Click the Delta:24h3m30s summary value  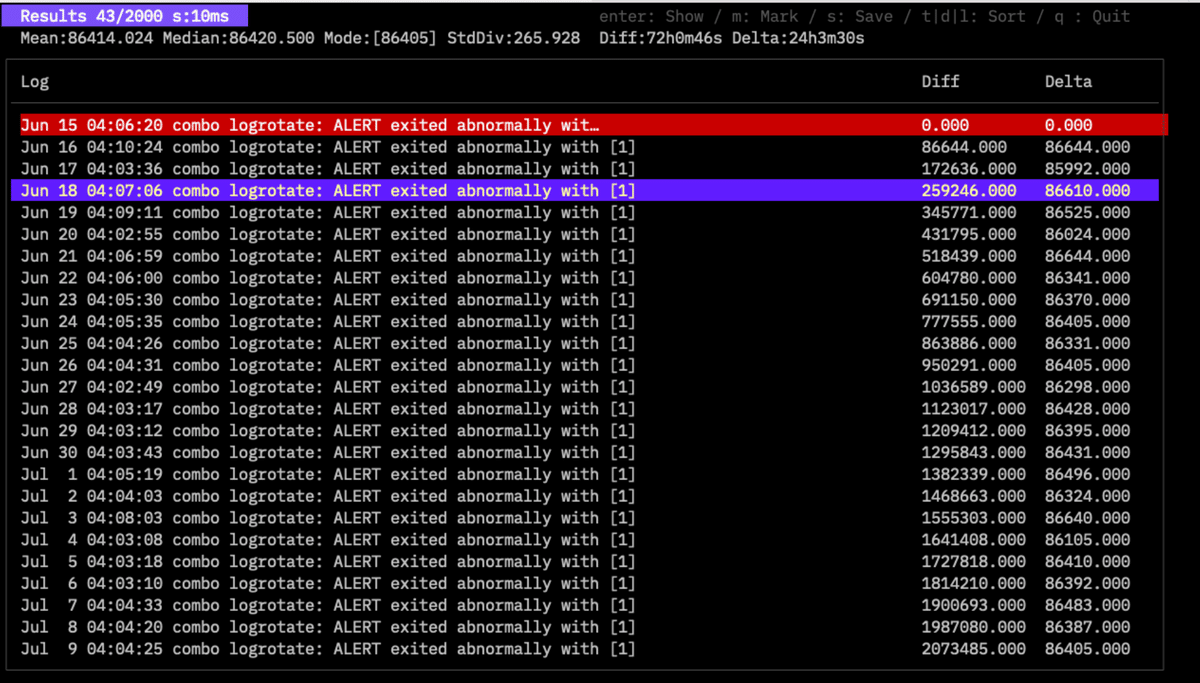click(x=798, y=38)
